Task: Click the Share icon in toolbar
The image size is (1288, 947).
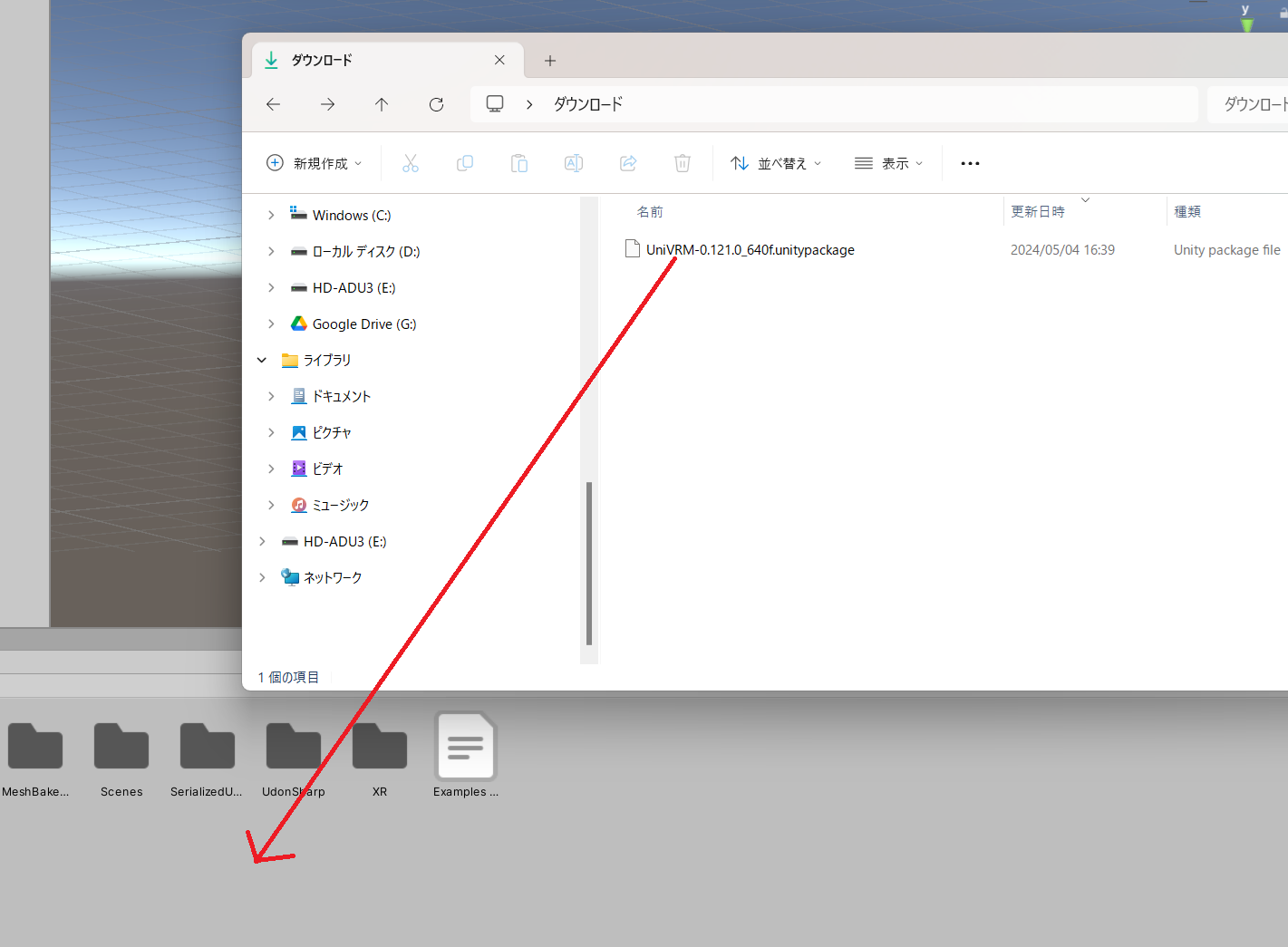Action: click(628, 163)
